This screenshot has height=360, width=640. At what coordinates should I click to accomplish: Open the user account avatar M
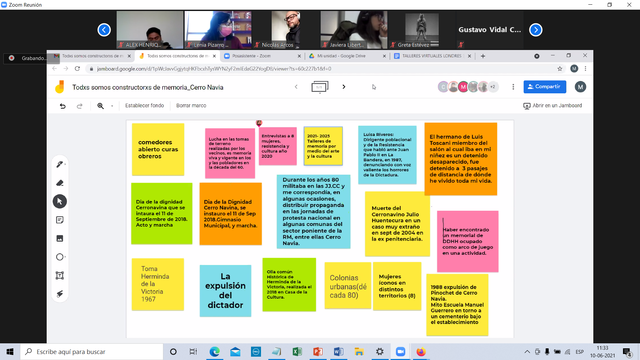pos(580,87)
